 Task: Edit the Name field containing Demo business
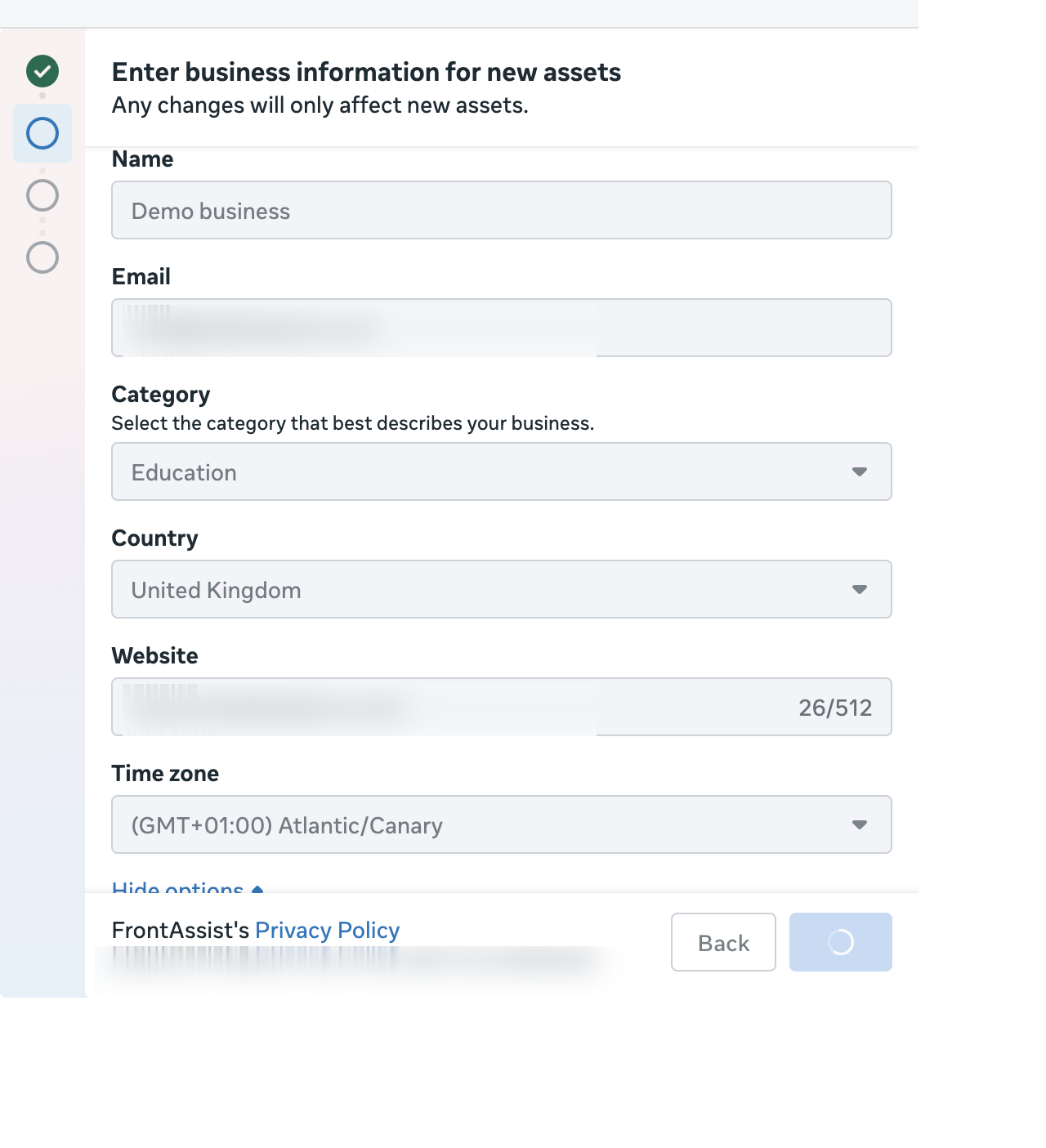(x=502, y=210)
